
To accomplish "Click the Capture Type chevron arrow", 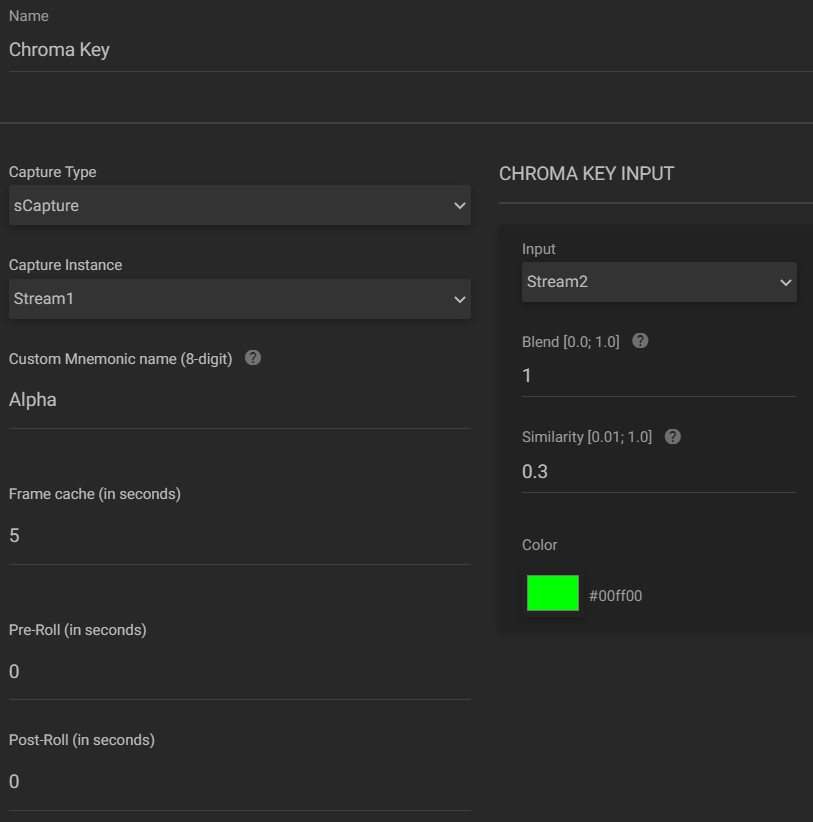I will pyautogui.click(x=460, y=206).
